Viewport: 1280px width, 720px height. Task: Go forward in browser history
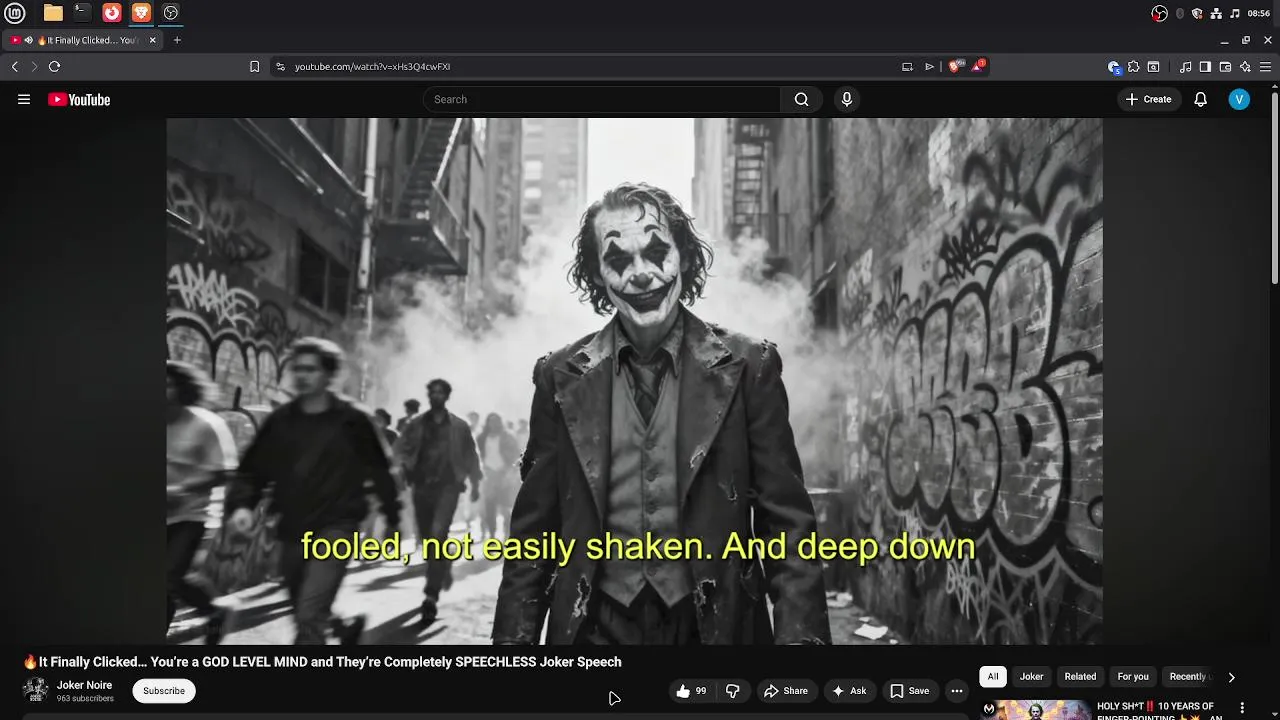pyautogui.click(x=34, y=66)
